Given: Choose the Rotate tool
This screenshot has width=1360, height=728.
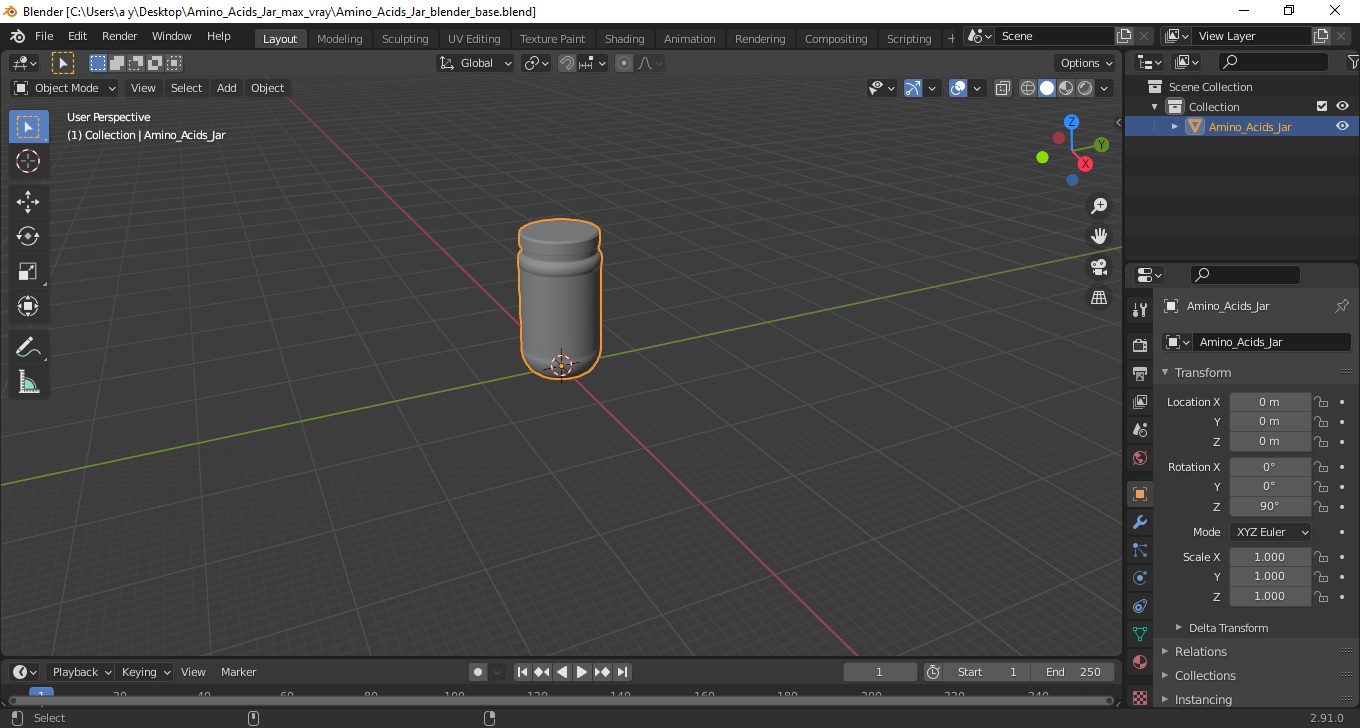Looking at the screenshot, I should [x=28, y=237].
